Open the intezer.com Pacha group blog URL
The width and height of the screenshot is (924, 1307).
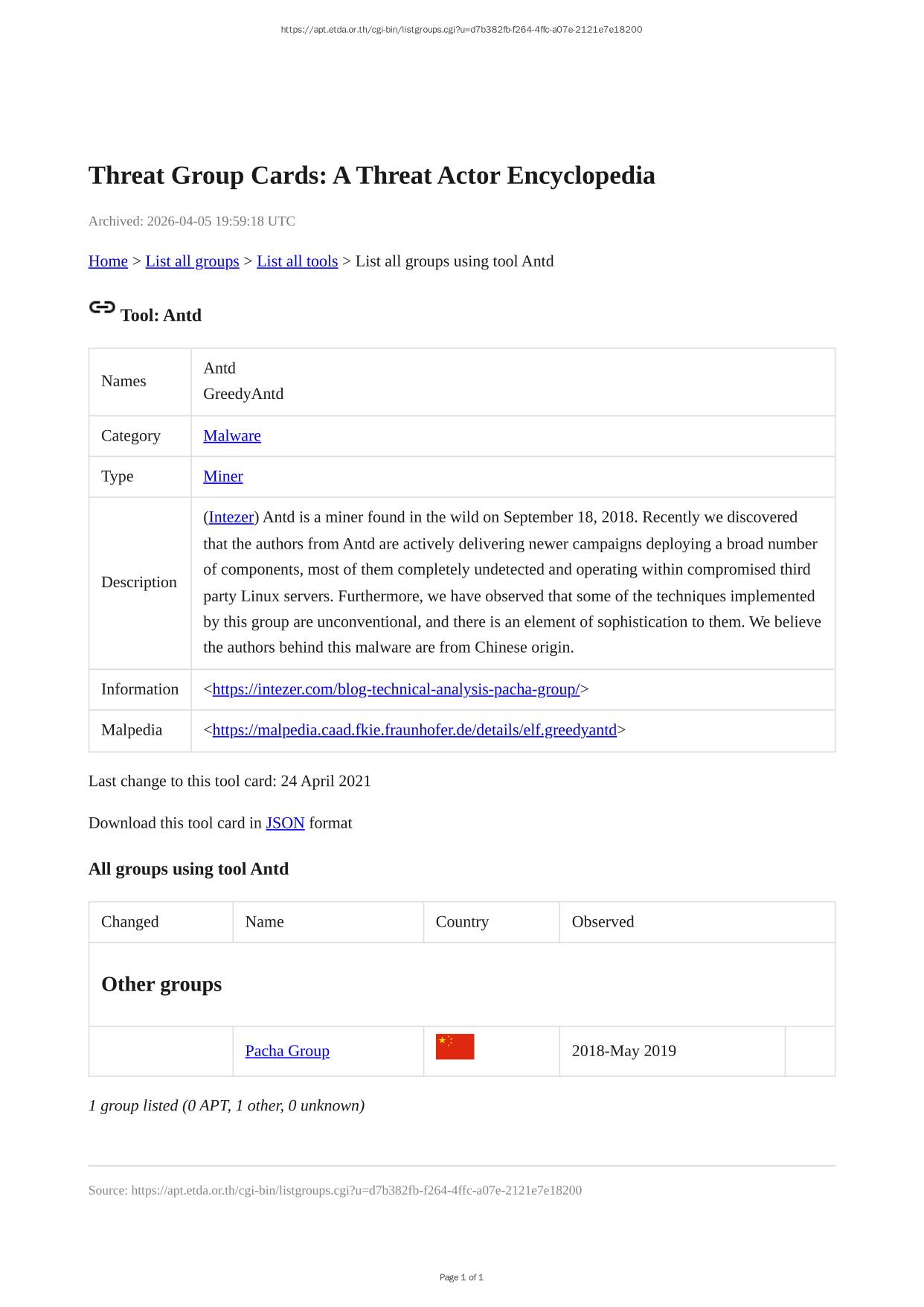click(396, 689)
